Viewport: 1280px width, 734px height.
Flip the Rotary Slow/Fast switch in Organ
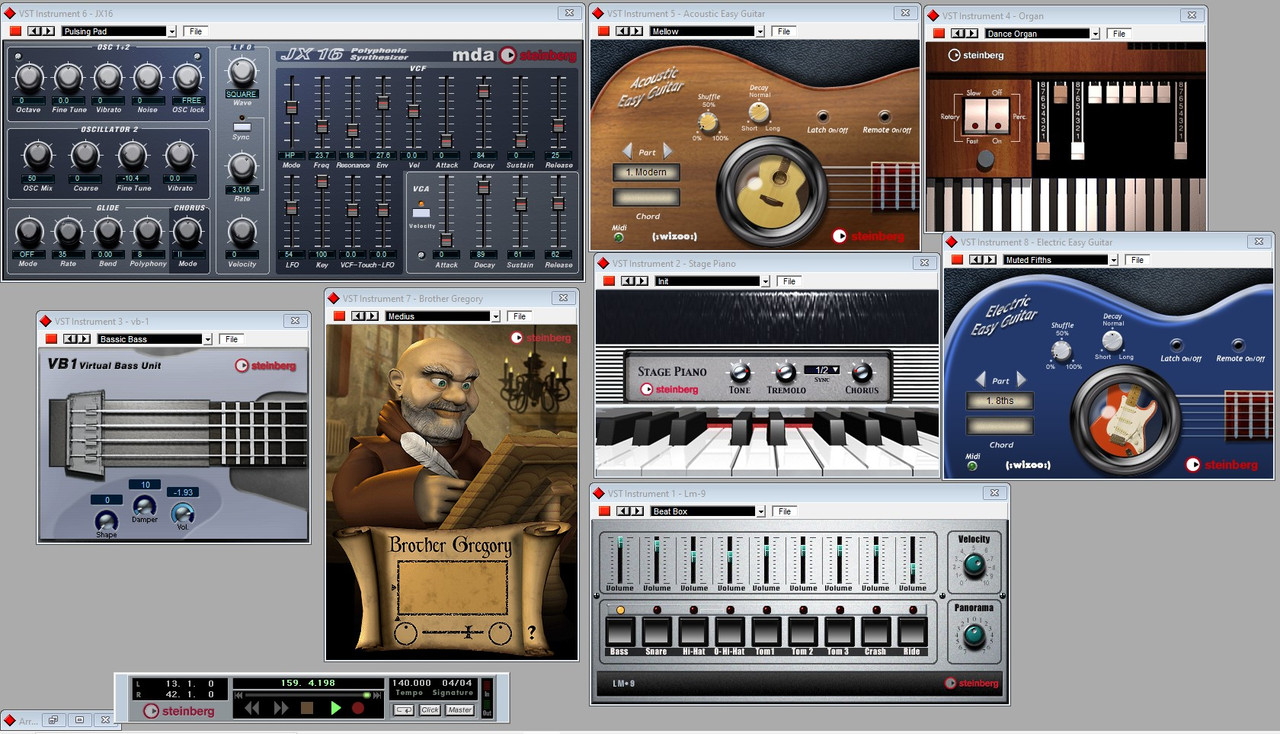point(975,118)
